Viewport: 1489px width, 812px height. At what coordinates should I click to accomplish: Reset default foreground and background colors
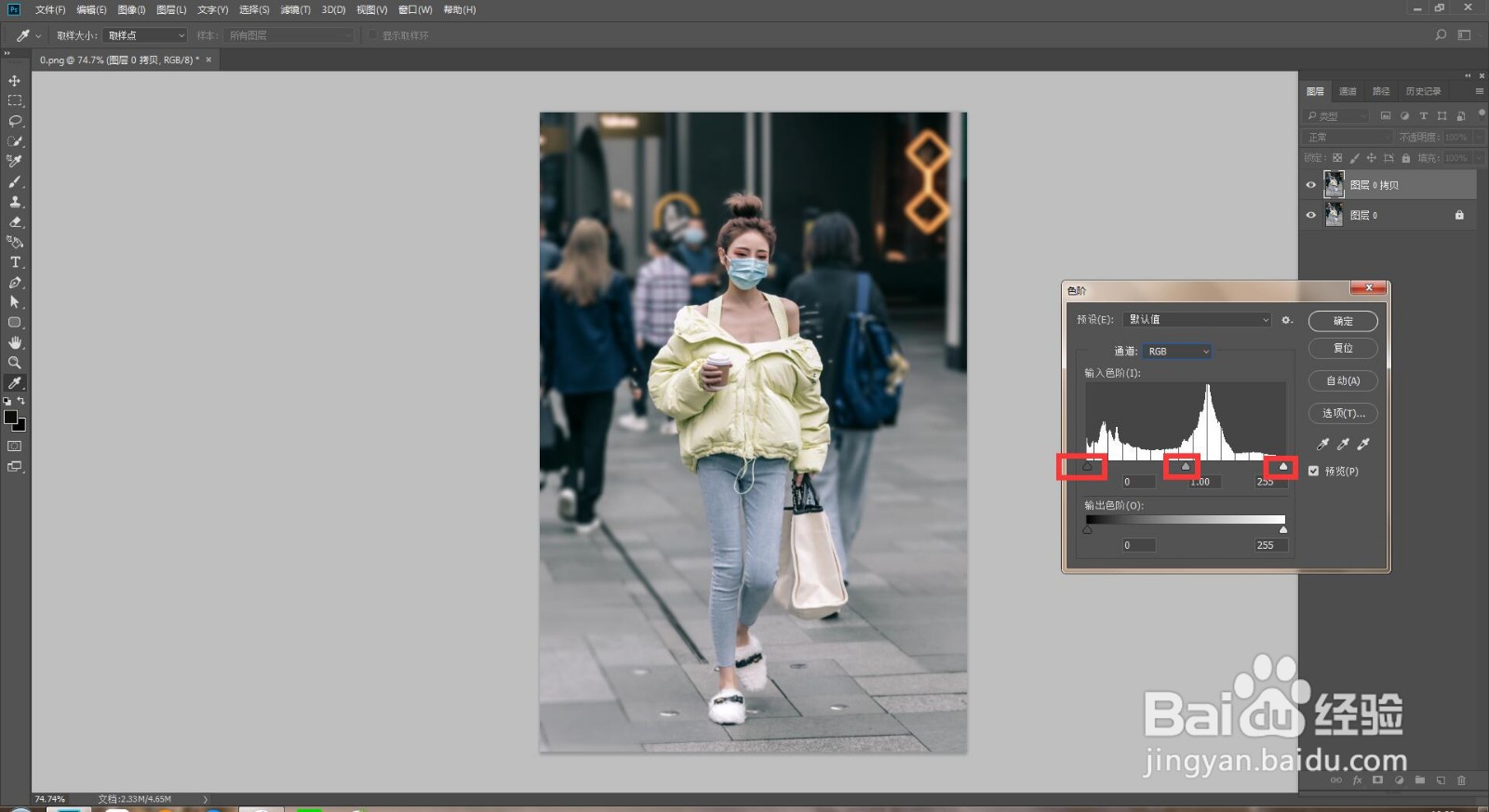(x=7, y=401)
